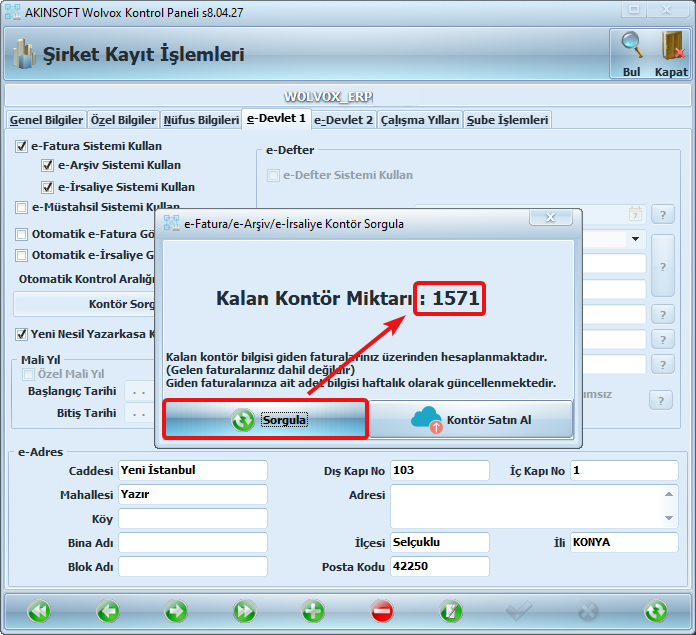Screen dimensions: 696x635
Task: Refresh records with green circular arrows icon
Action: click(x=656, y=610)
